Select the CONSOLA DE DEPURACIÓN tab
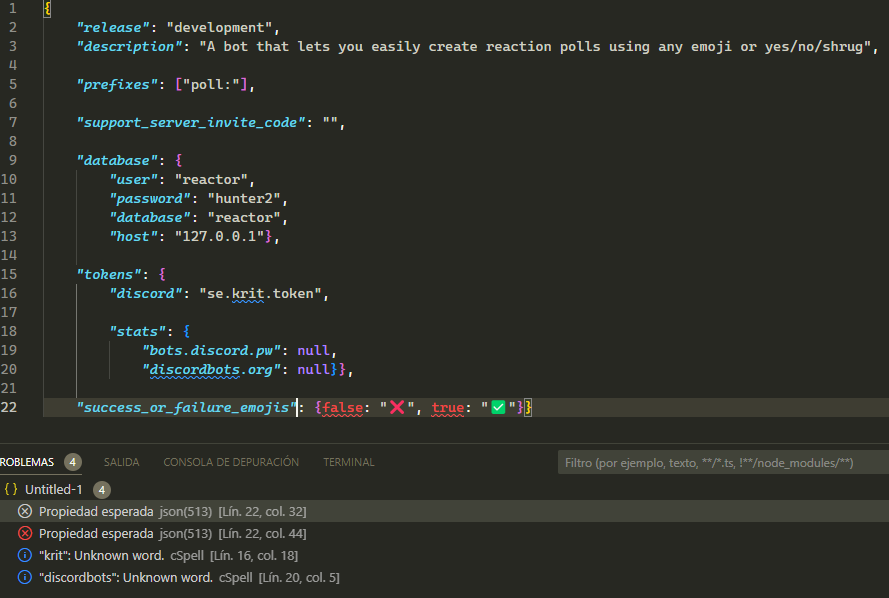 point(231,461)
